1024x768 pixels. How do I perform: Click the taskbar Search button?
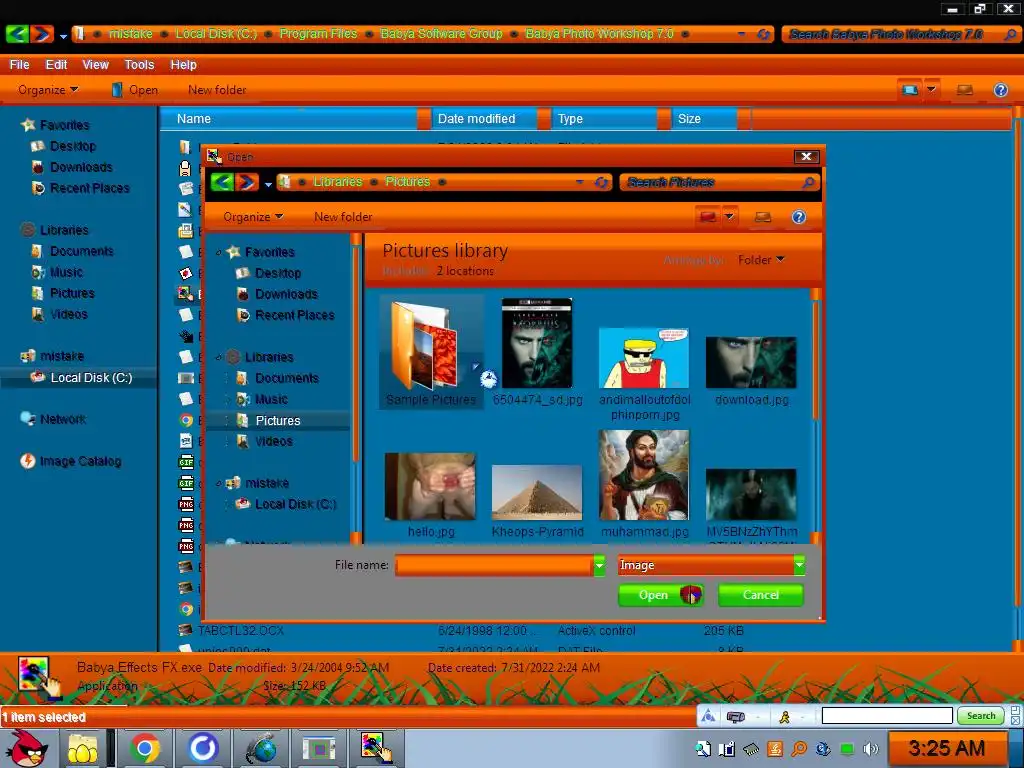[x=981, y=716]
